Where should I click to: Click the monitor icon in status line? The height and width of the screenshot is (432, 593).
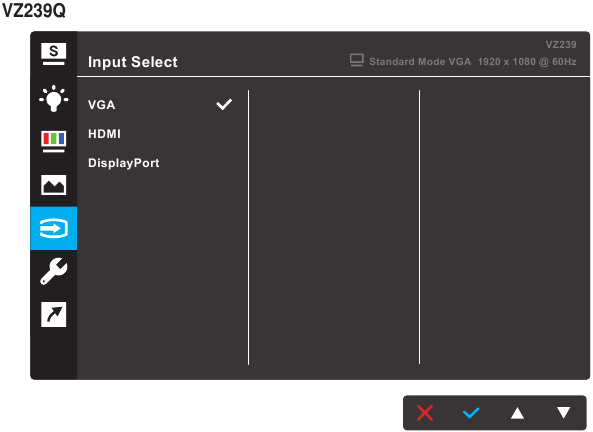(x=357, y=61)
